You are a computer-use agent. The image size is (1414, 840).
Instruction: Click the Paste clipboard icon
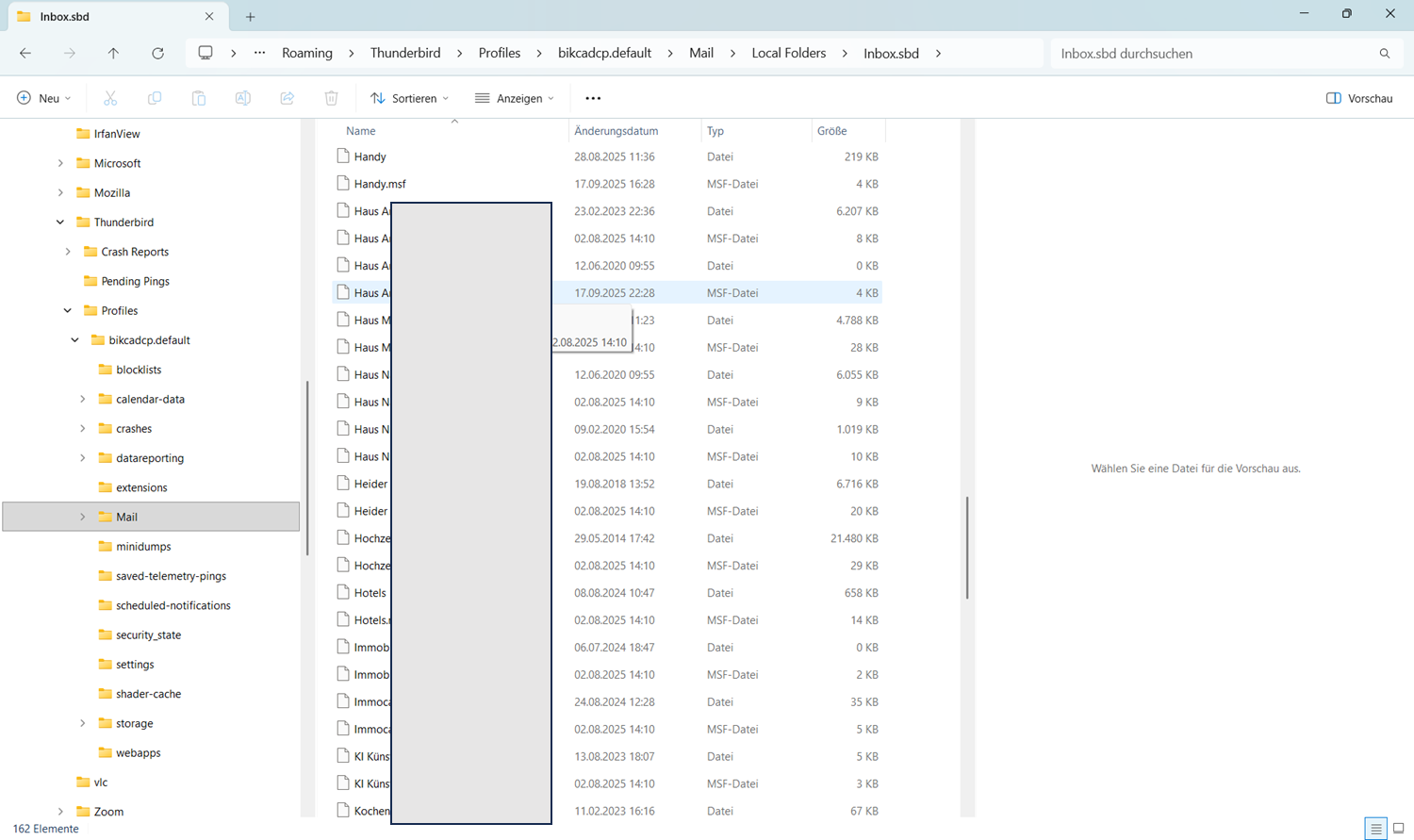pyautogui.click(x=199, y=98)
